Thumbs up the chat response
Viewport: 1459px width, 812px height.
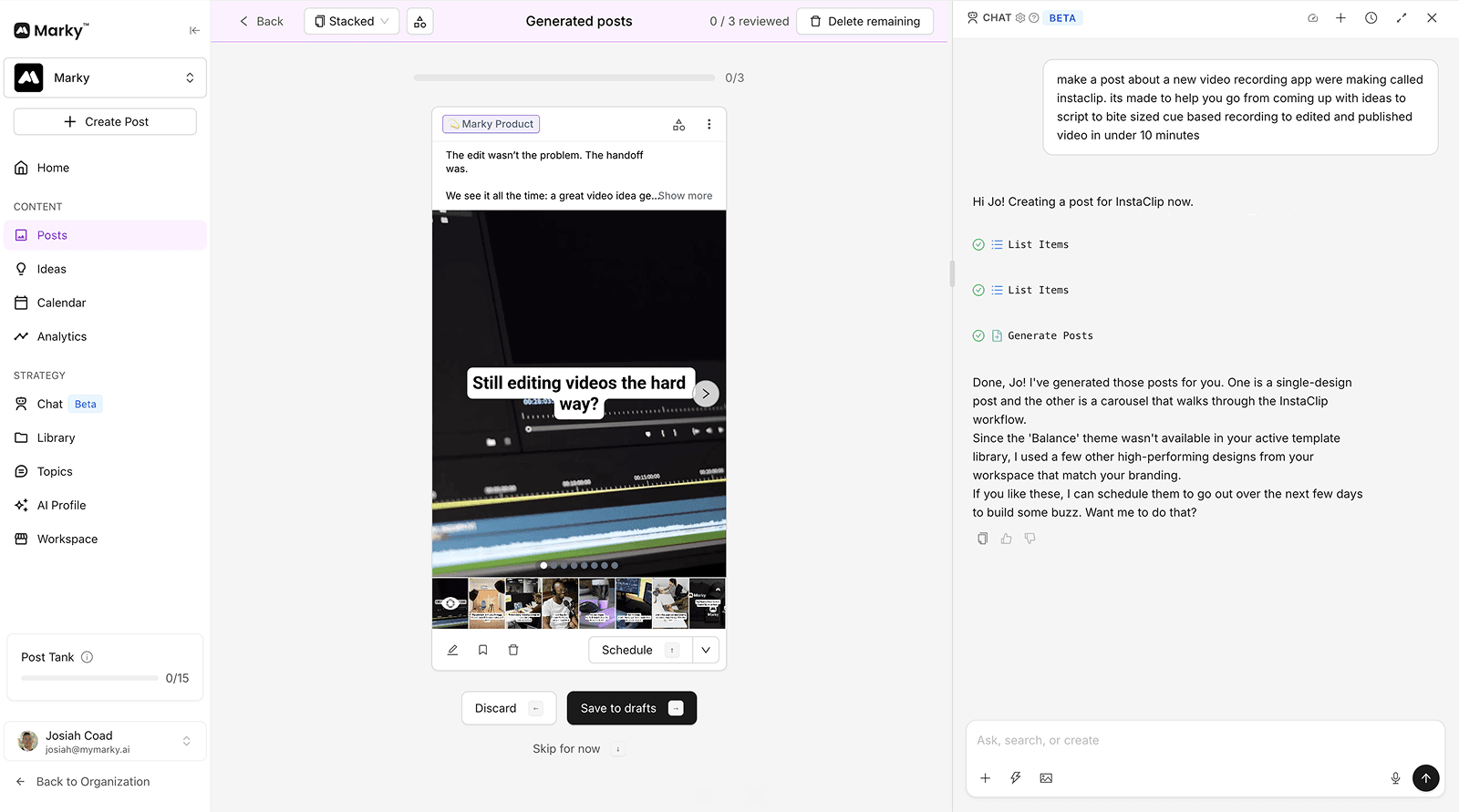1006,539
